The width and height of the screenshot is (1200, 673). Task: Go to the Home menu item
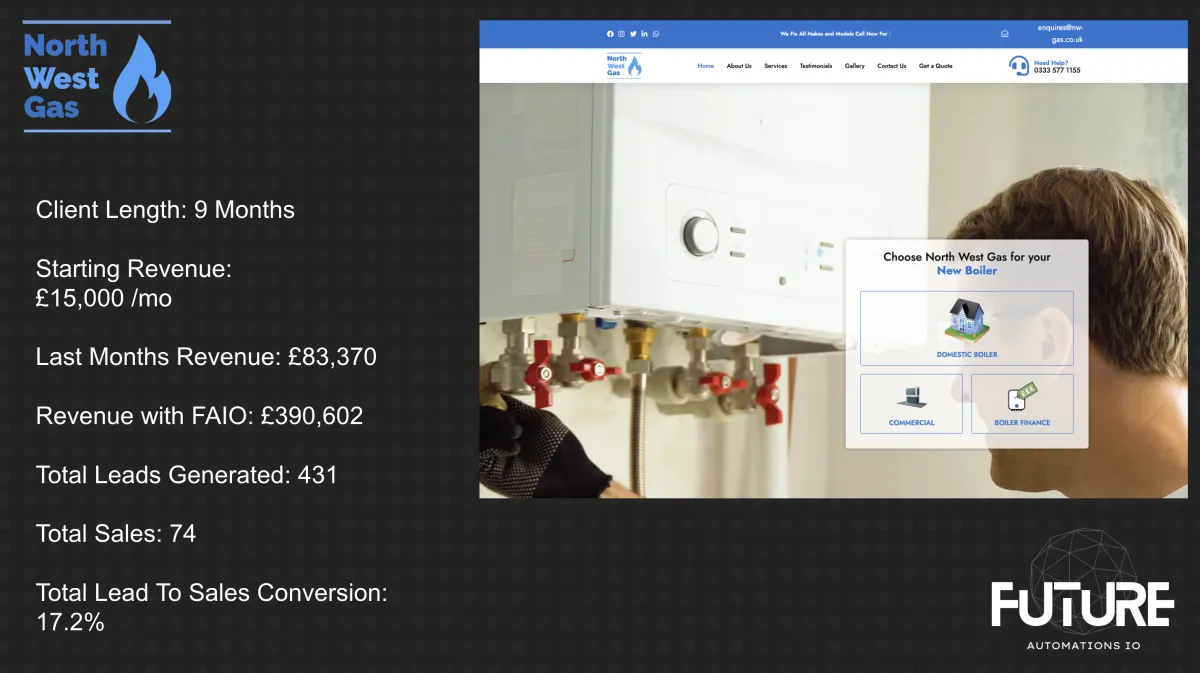click(706, 66)
